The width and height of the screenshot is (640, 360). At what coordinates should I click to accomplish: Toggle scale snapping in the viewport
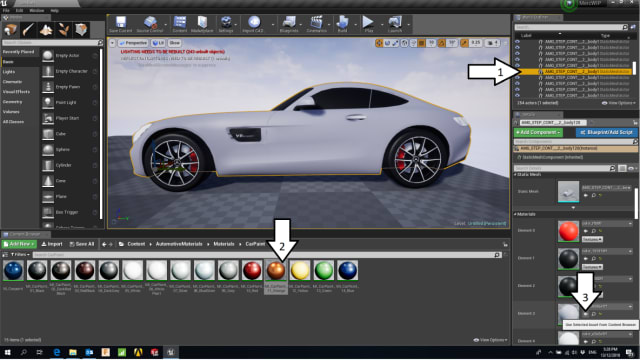(464, 43)
